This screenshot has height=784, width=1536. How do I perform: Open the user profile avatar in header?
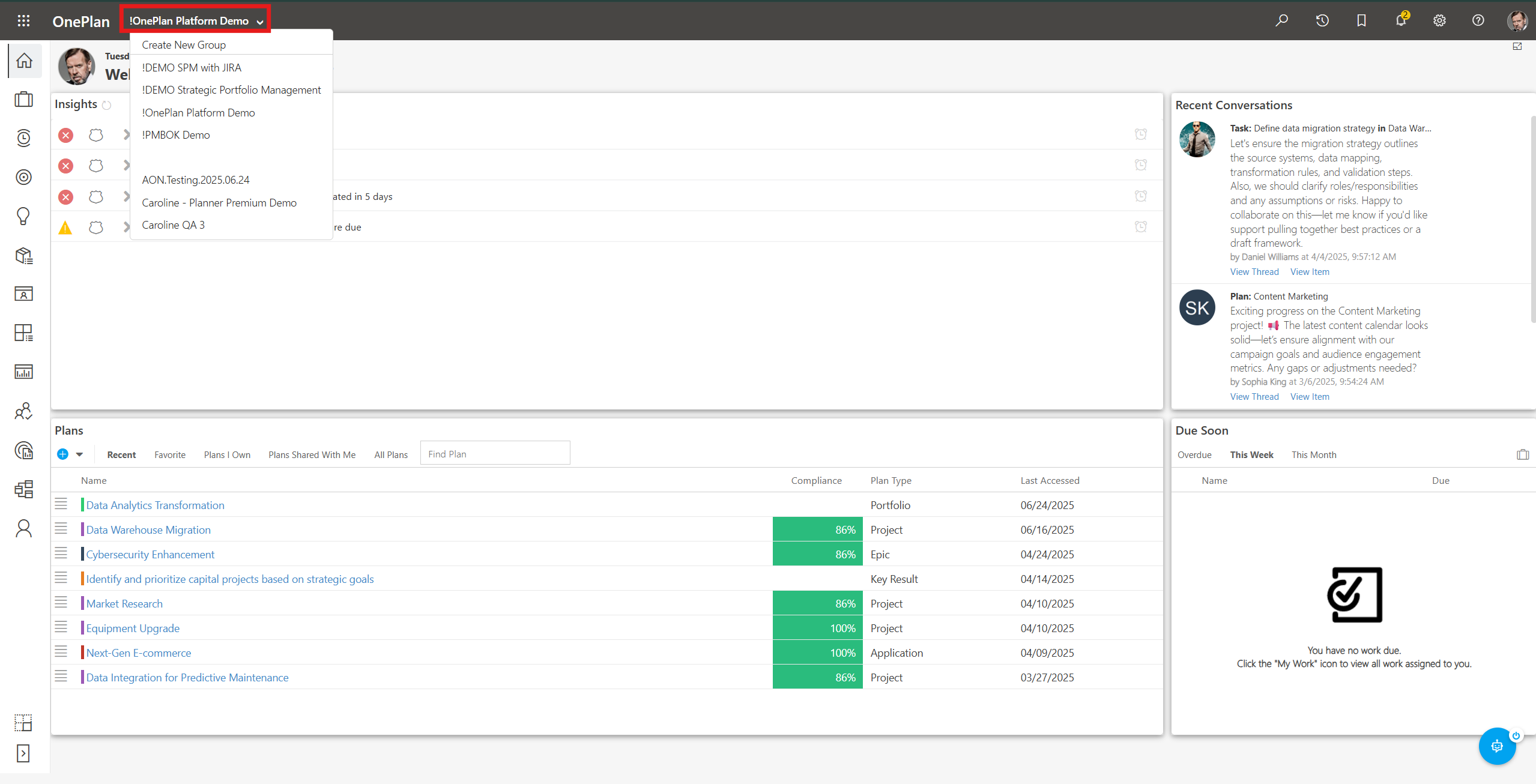point(1517,20)
